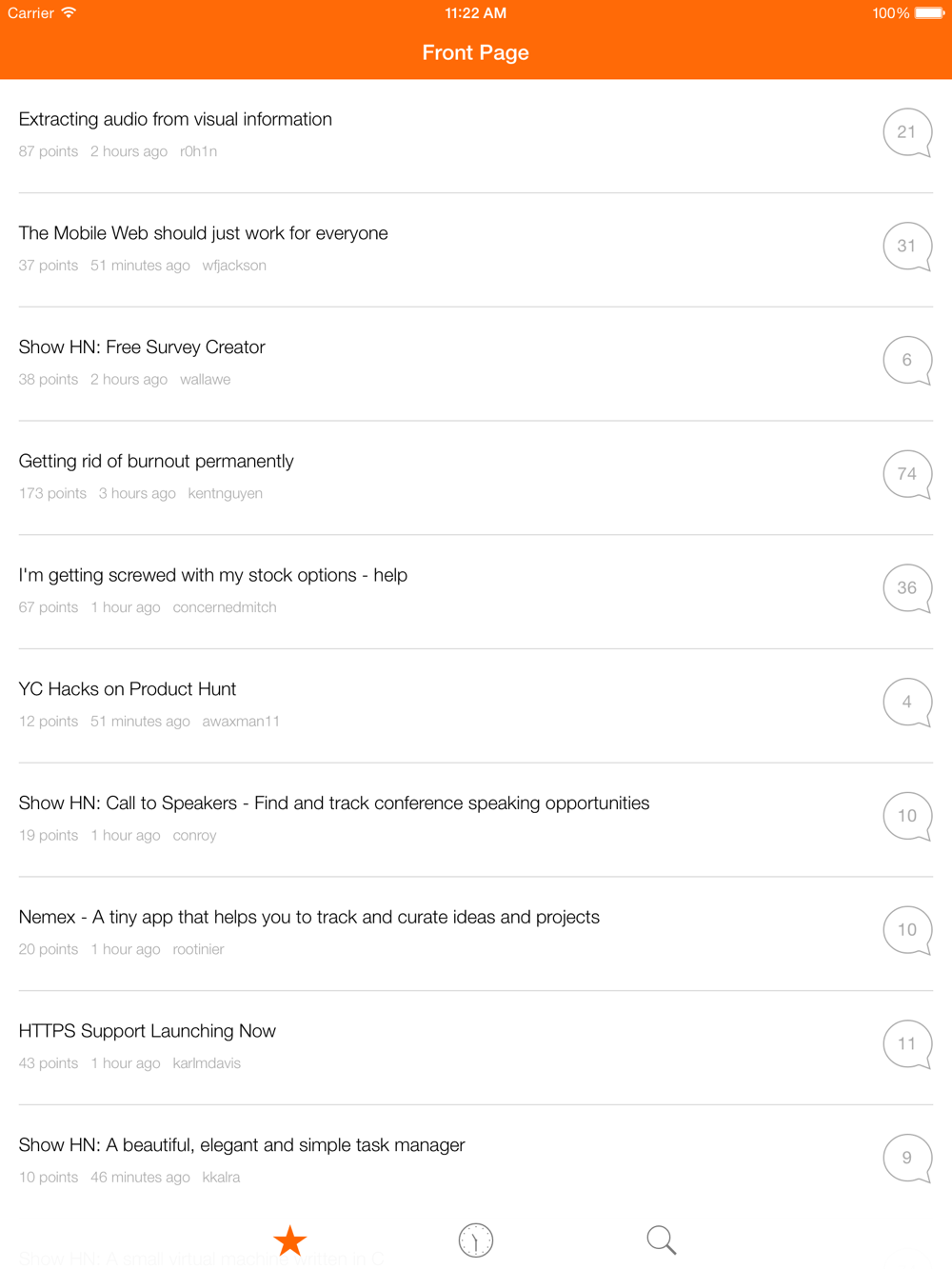952x1269 pixels.
Task: Tap the 9 comments bubble
Action: pos(906,1159)
